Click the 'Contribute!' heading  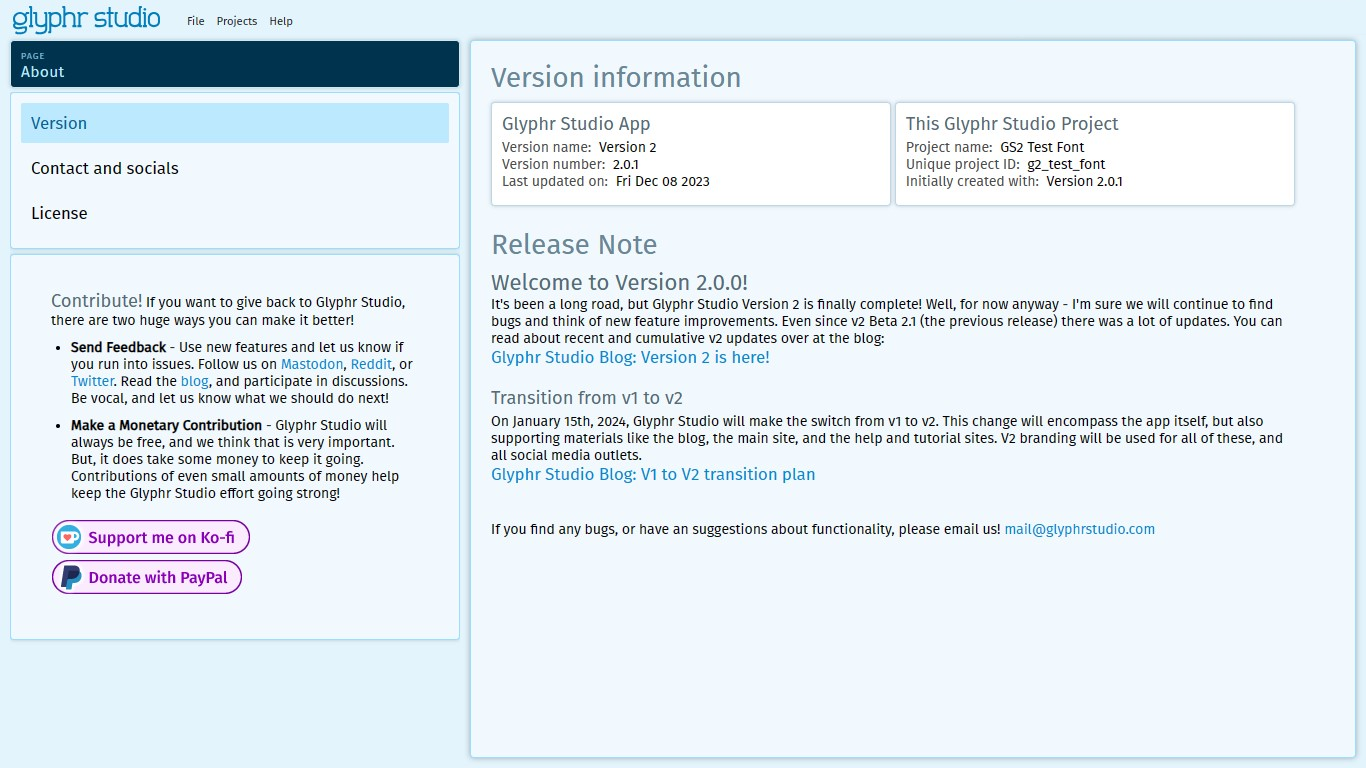pyautogui.click(x=97, y=301)
